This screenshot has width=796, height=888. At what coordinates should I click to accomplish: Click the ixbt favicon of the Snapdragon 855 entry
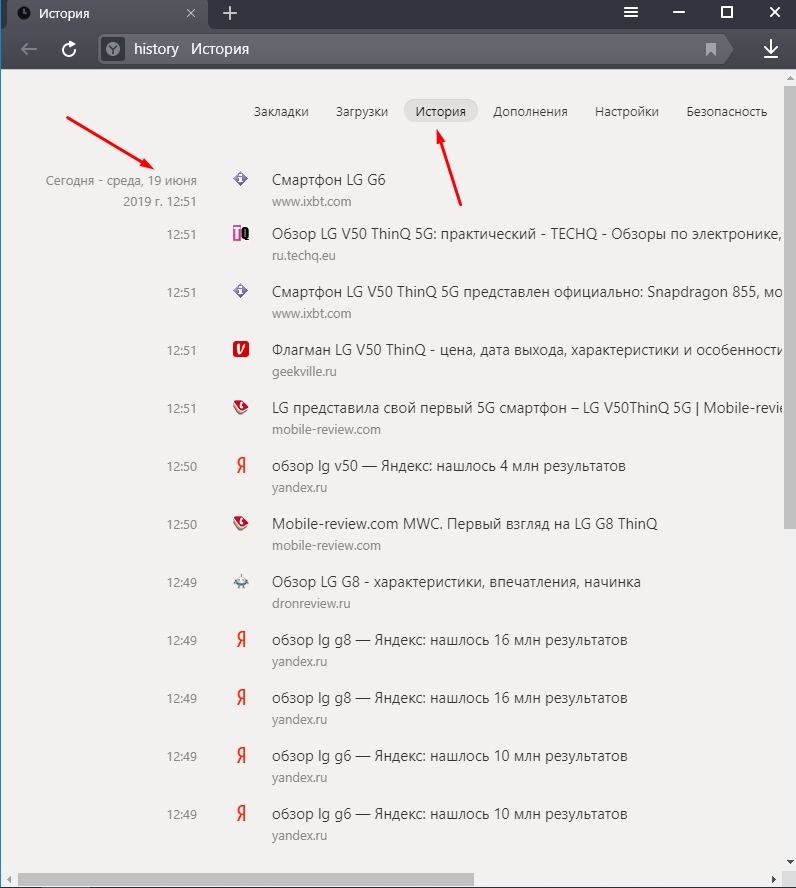click(241, 291)
